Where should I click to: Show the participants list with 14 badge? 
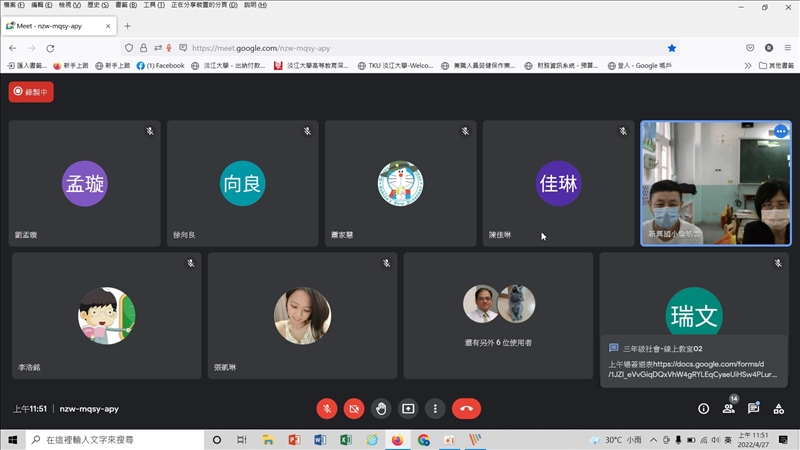(x=729, y=408)
